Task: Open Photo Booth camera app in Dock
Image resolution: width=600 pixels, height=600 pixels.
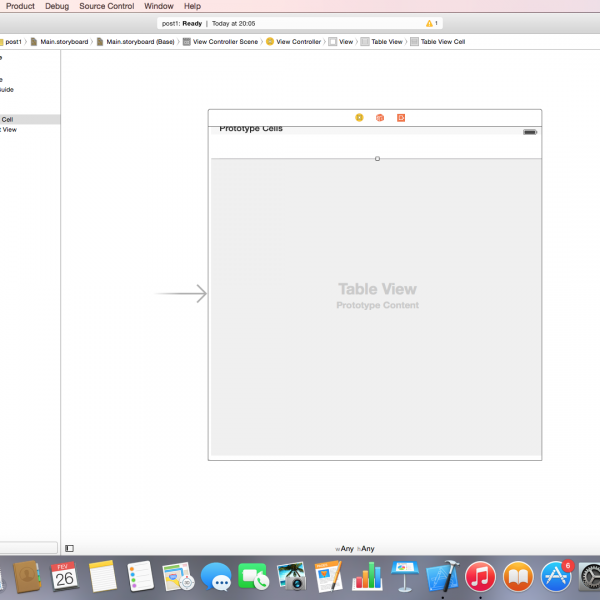Action: click(291, 576)
